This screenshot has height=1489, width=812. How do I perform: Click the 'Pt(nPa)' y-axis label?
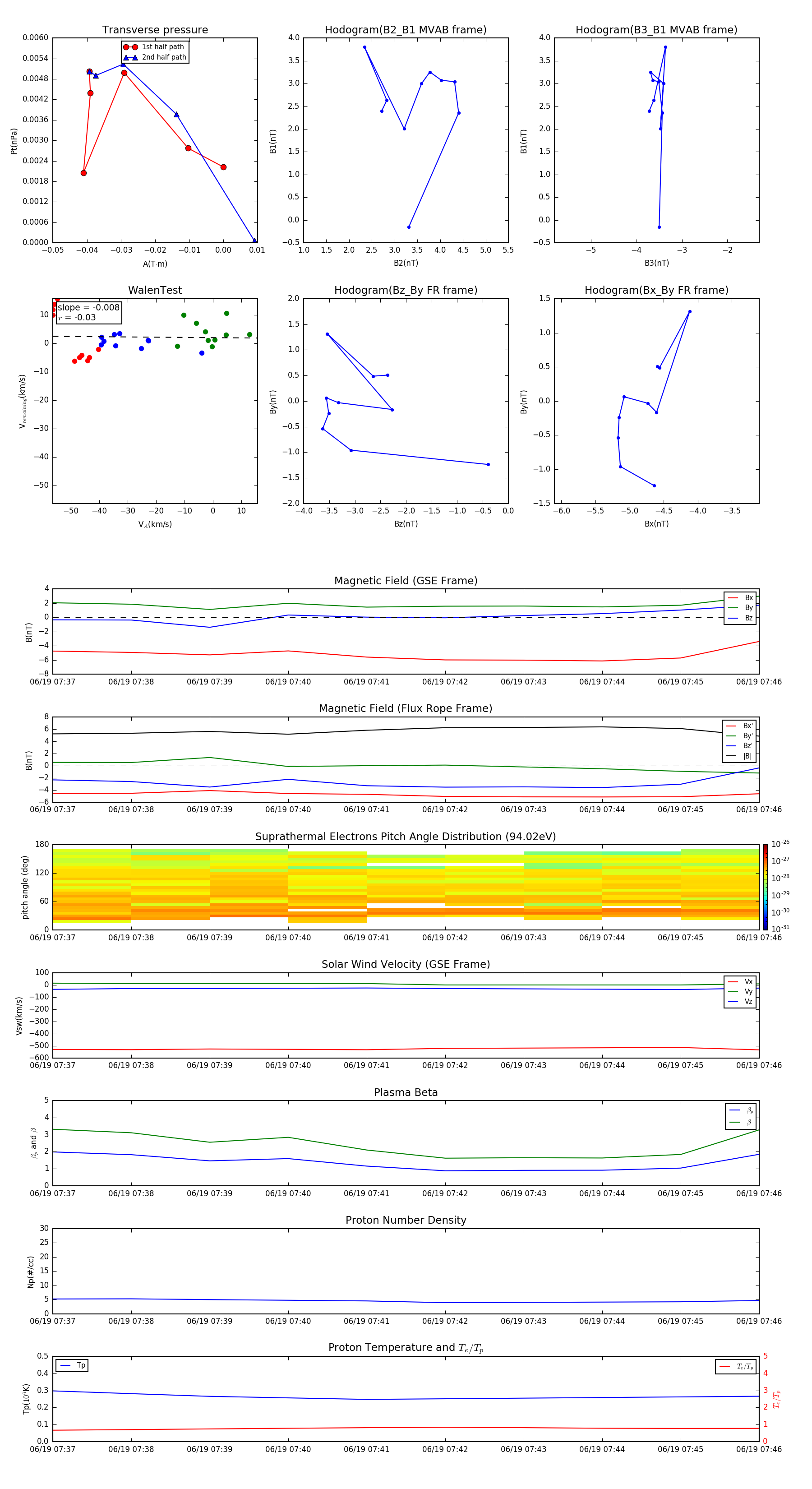pos(14,141)
